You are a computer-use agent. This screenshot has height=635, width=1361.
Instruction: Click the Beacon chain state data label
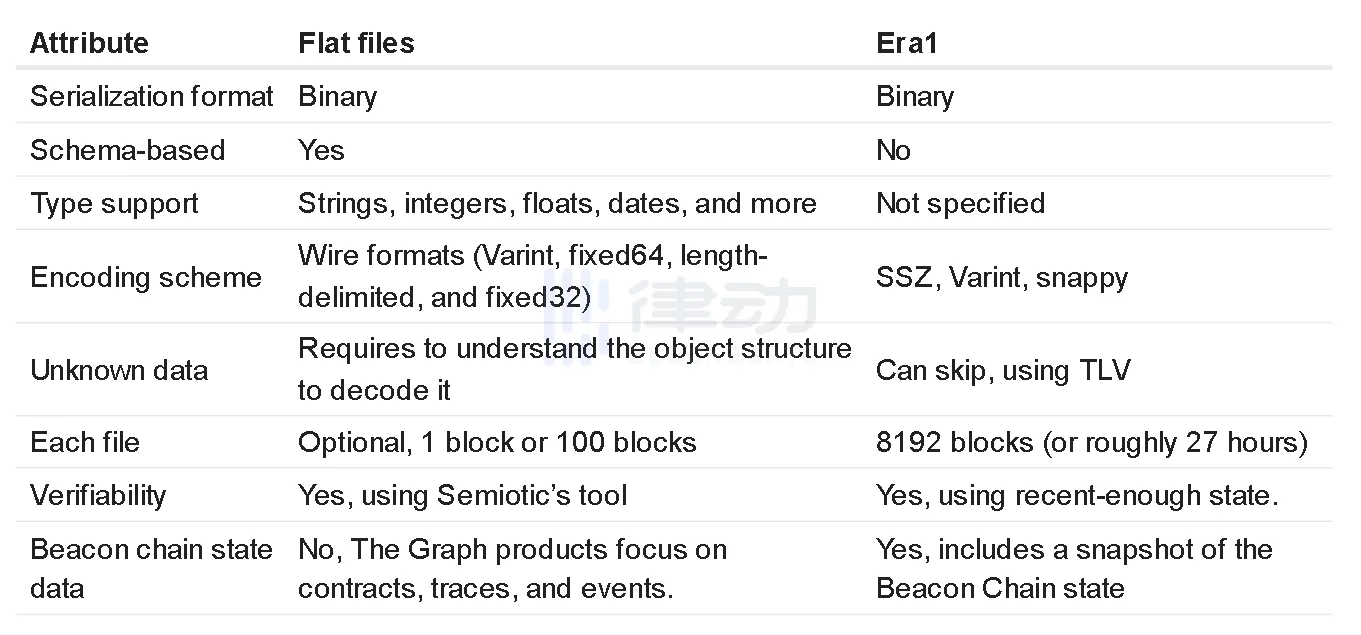tap(151, 568)
